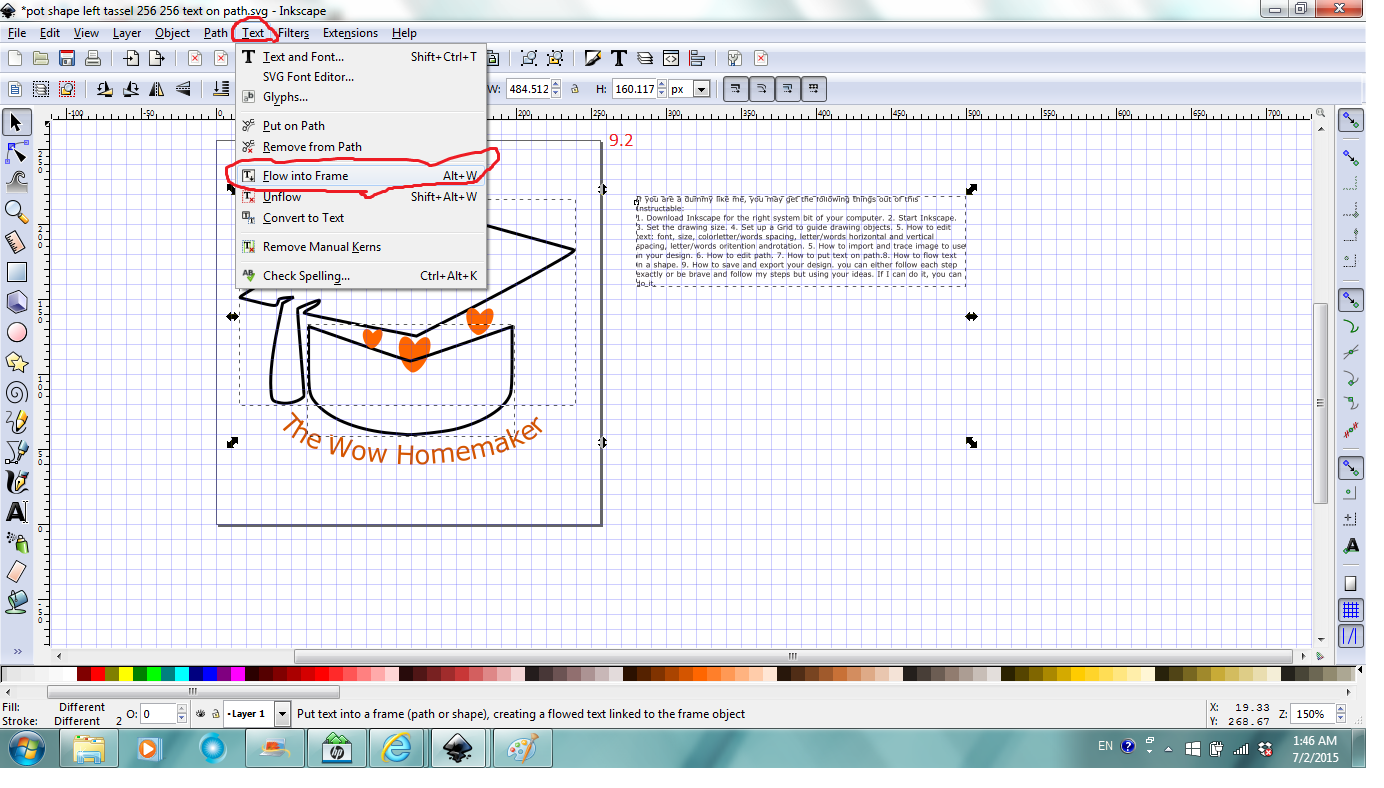Click the Open file folder icon
This screenshot has width=1384, height=788.
(41, 58)
